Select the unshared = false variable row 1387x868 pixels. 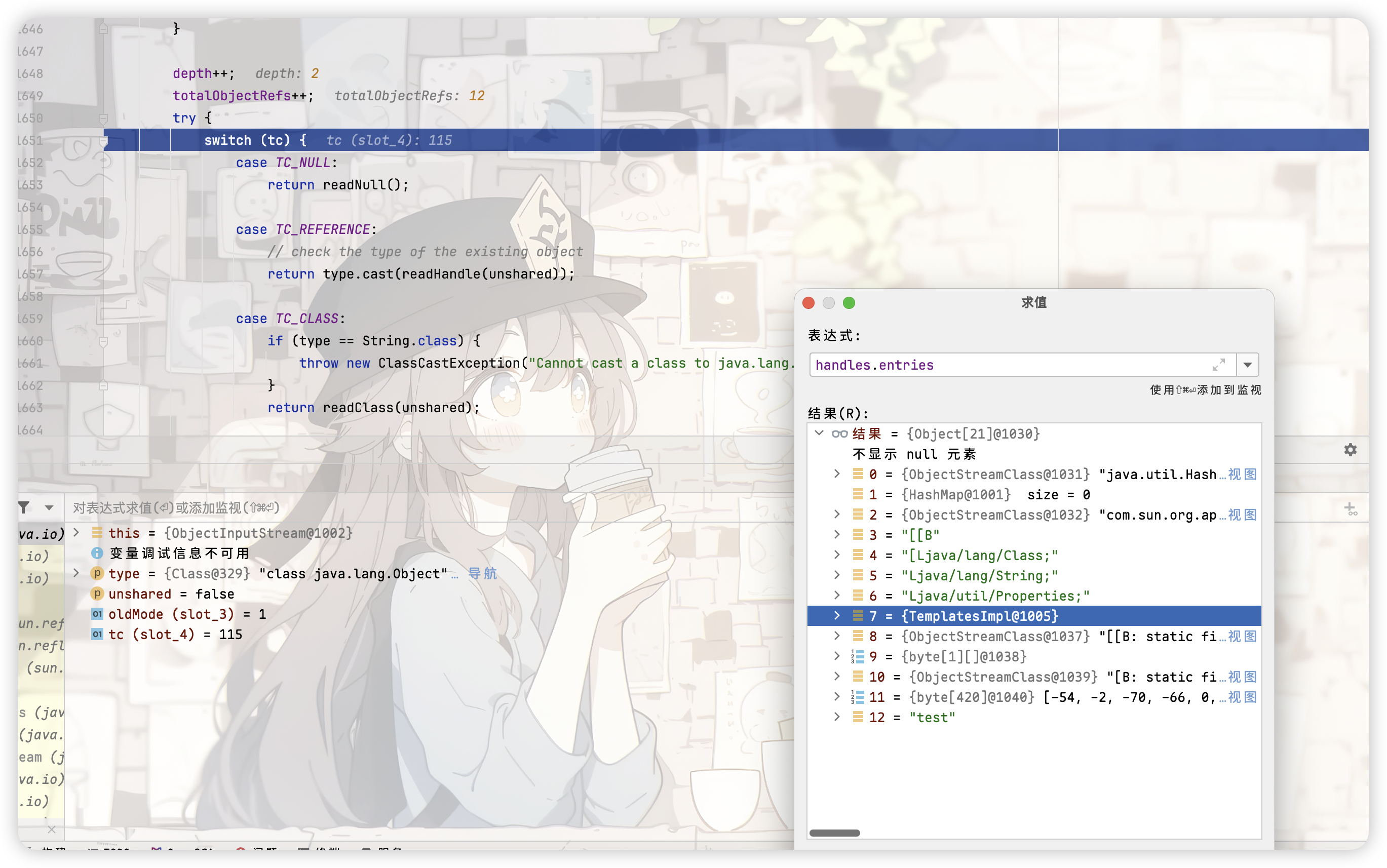pos(430,594)
